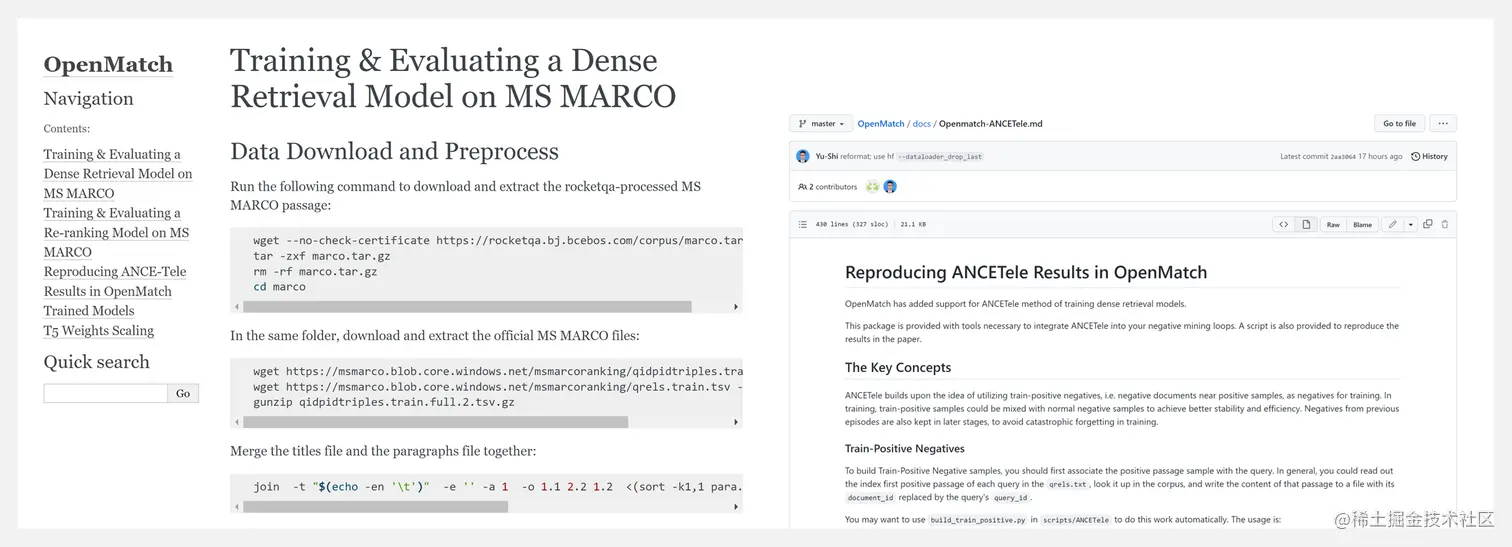
Task: Click the Openmatch-ANCETele.md filename text
Action: 990,124
